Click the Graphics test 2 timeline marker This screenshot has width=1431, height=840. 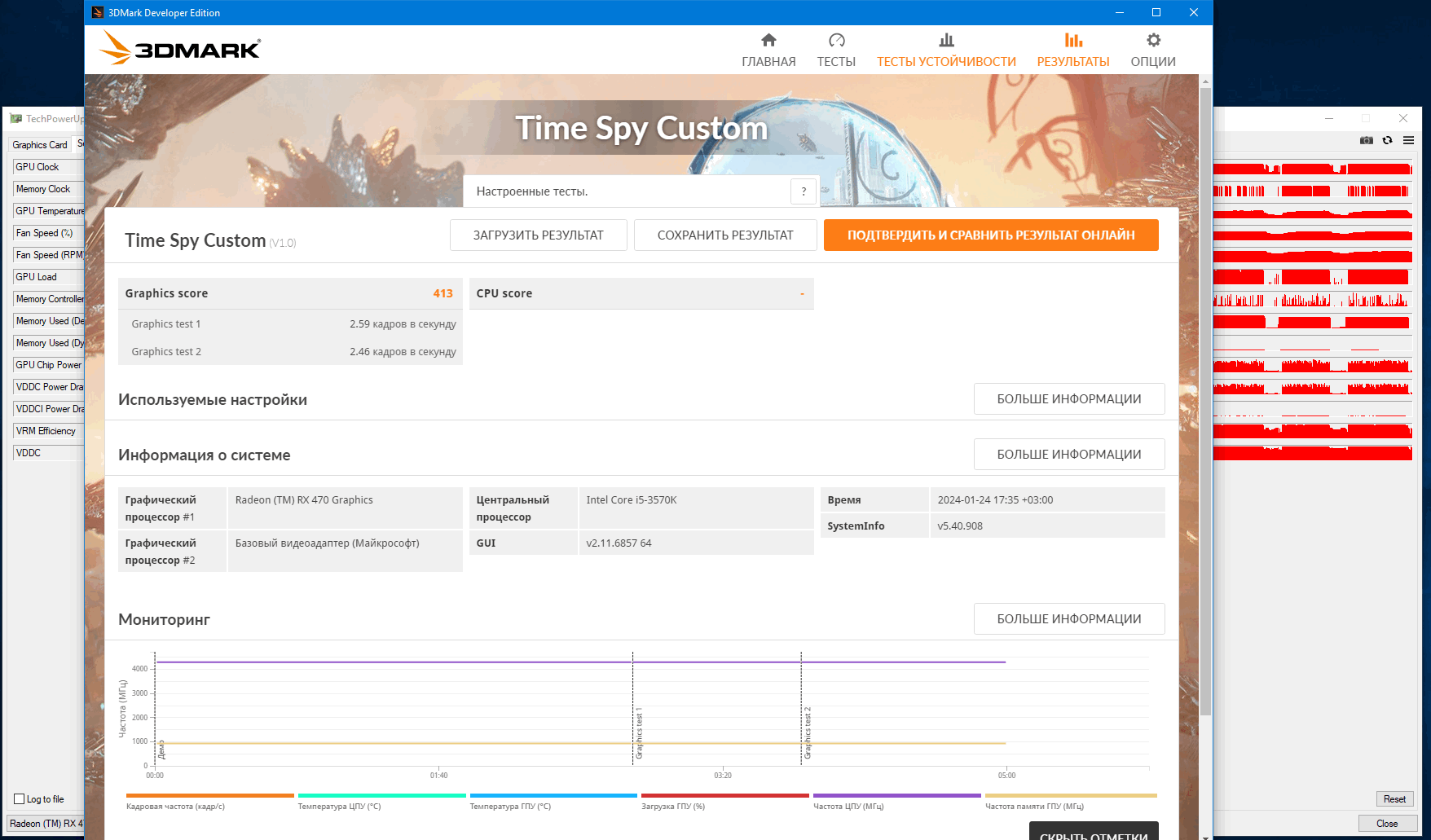click(x=808, y=733)
